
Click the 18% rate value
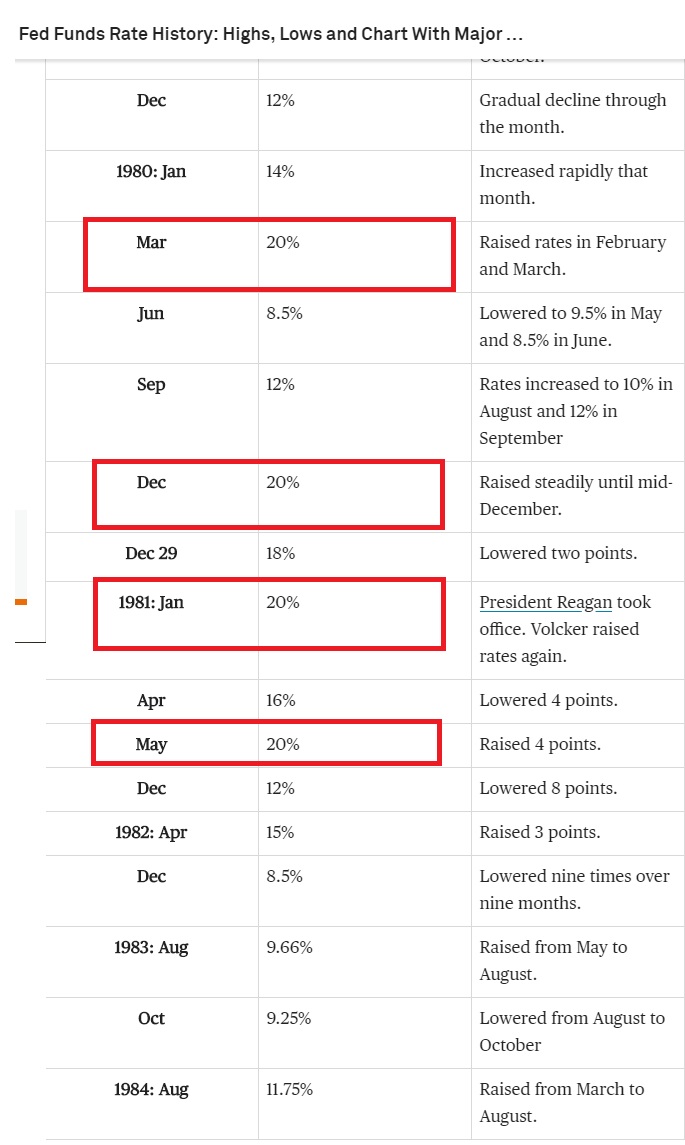[x=280, y=554]
